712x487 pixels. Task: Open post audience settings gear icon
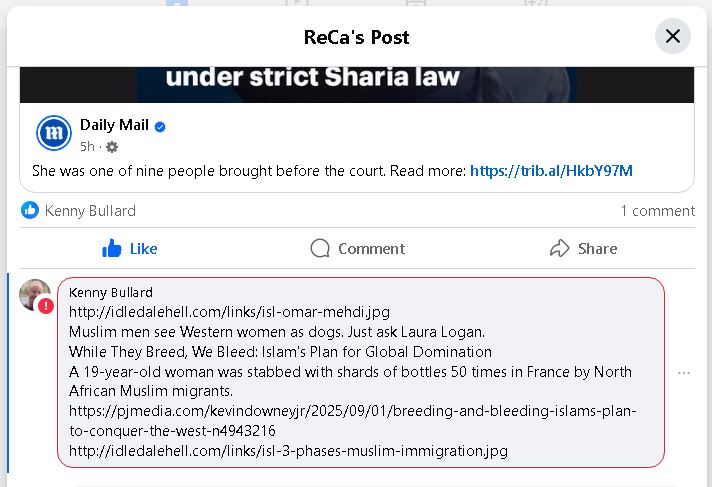click(x=112, y=147)
